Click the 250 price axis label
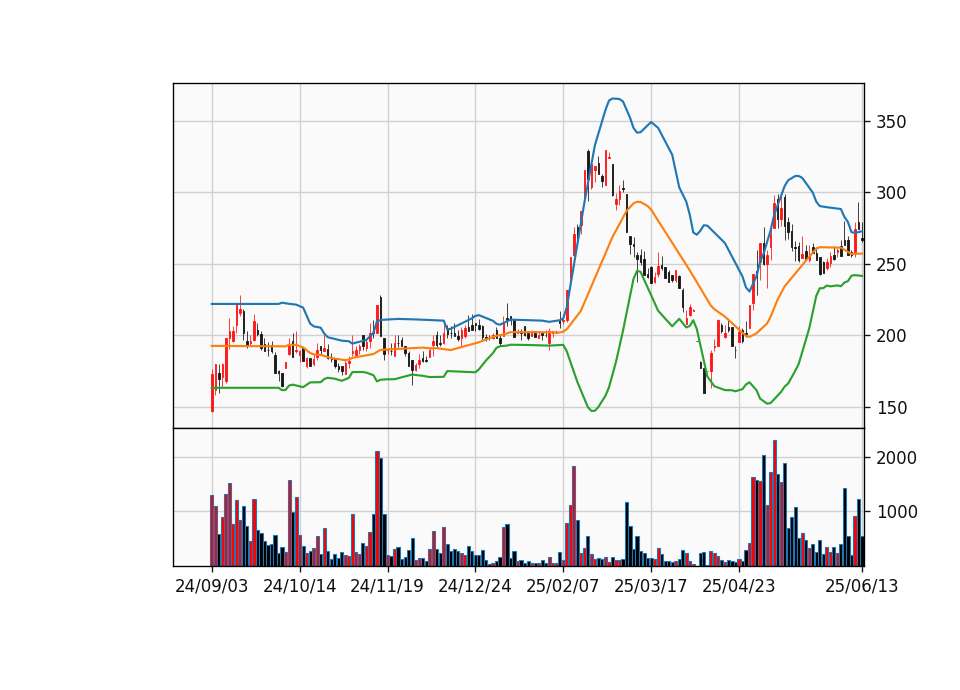 coord(891,265)
